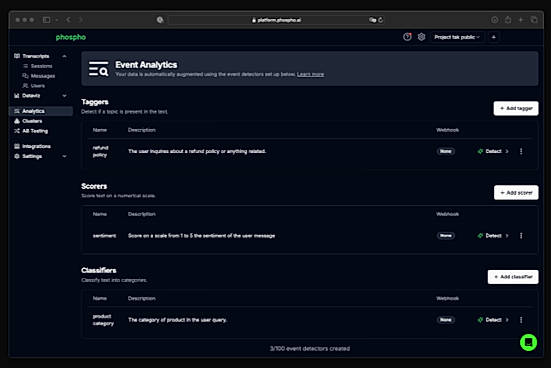Run Detect for refund policy tagger
The image size is (551, 368).
[x=493, y=151]
